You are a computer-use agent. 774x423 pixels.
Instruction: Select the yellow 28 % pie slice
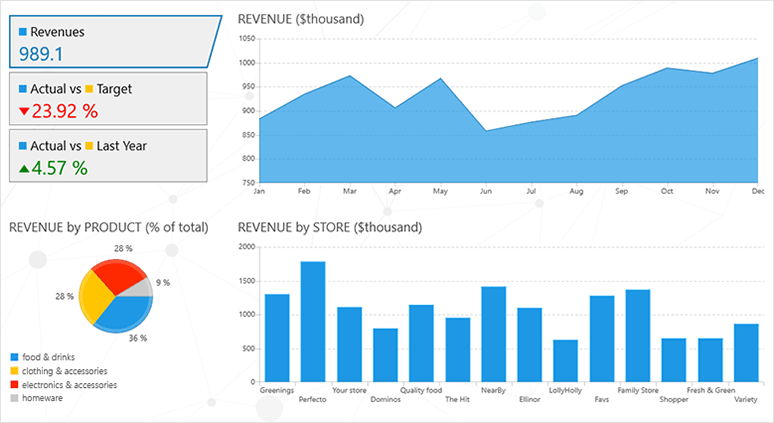click(x=94, y=298)
